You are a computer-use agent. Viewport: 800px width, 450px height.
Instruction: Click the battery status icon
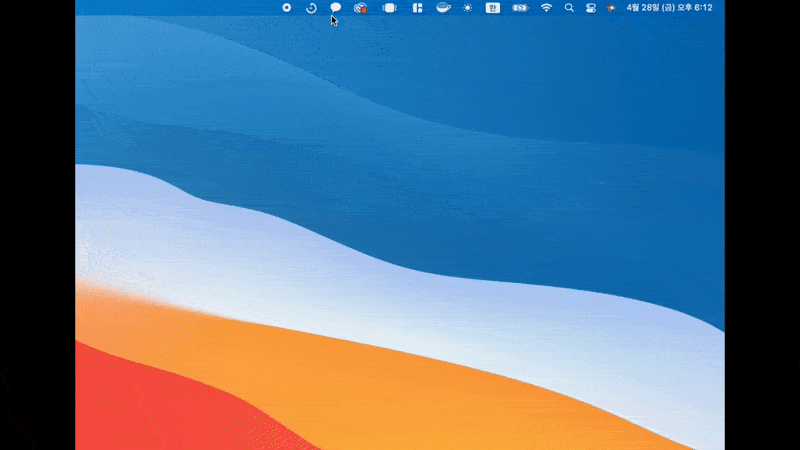pyautogui.click(x=520, y=8)
